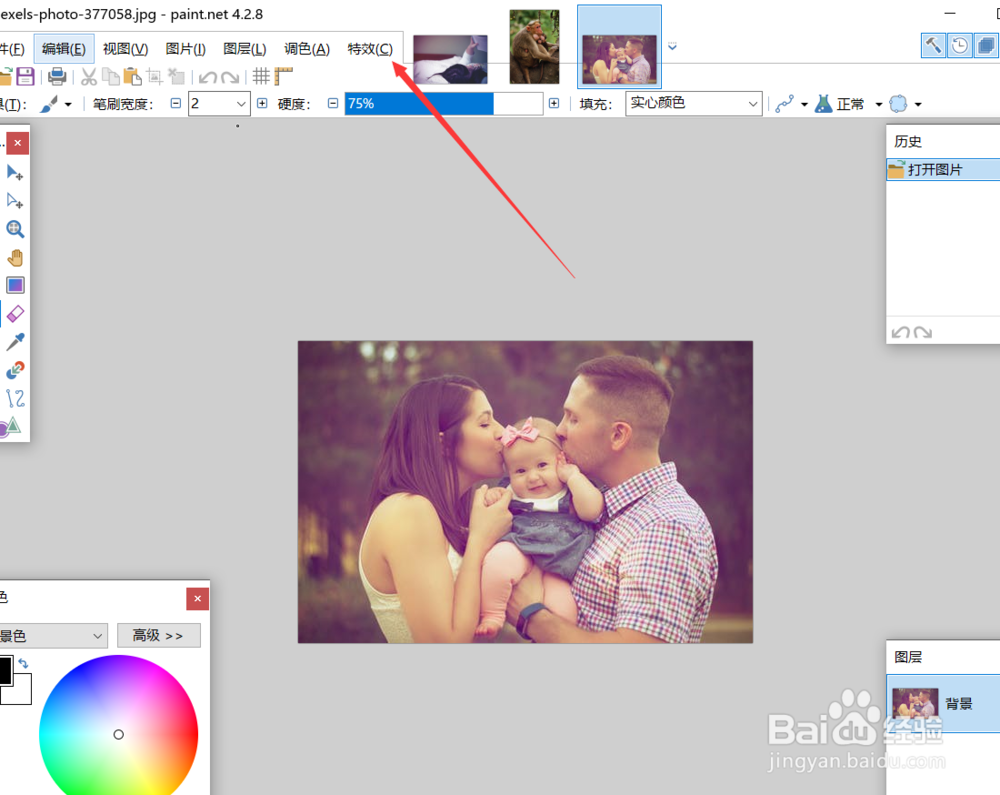Select the monkey image thumbnail
The width and height of the screenshot is (1000, 795).
tap(534, 45)
